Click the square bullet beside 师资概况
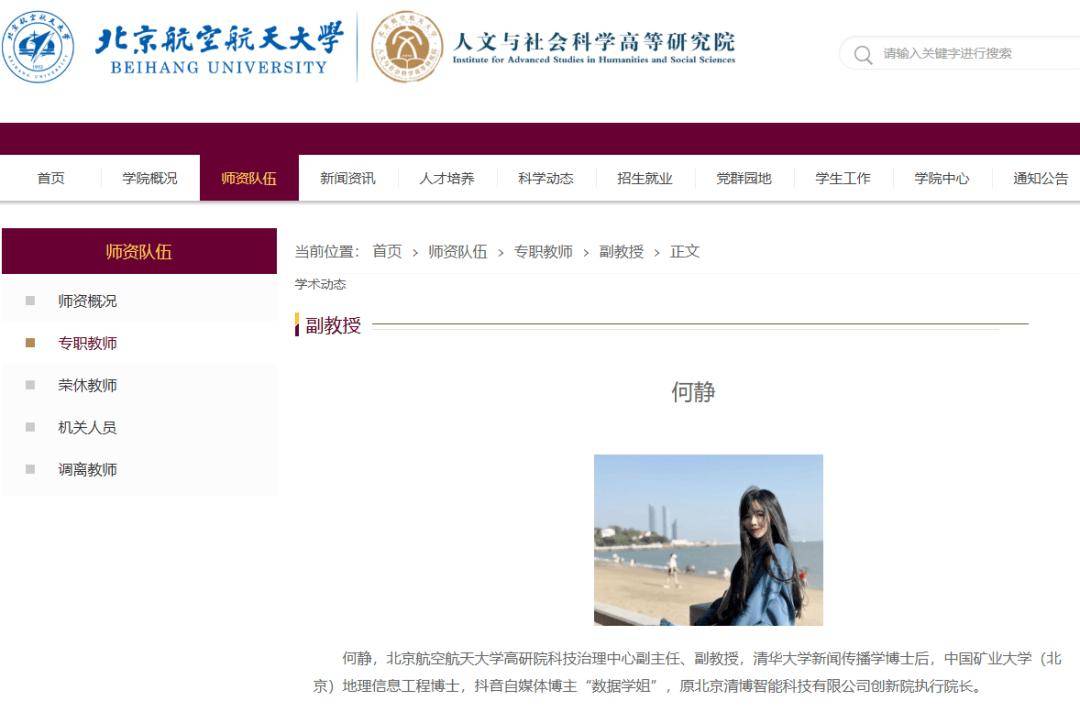 coord(30,300)
